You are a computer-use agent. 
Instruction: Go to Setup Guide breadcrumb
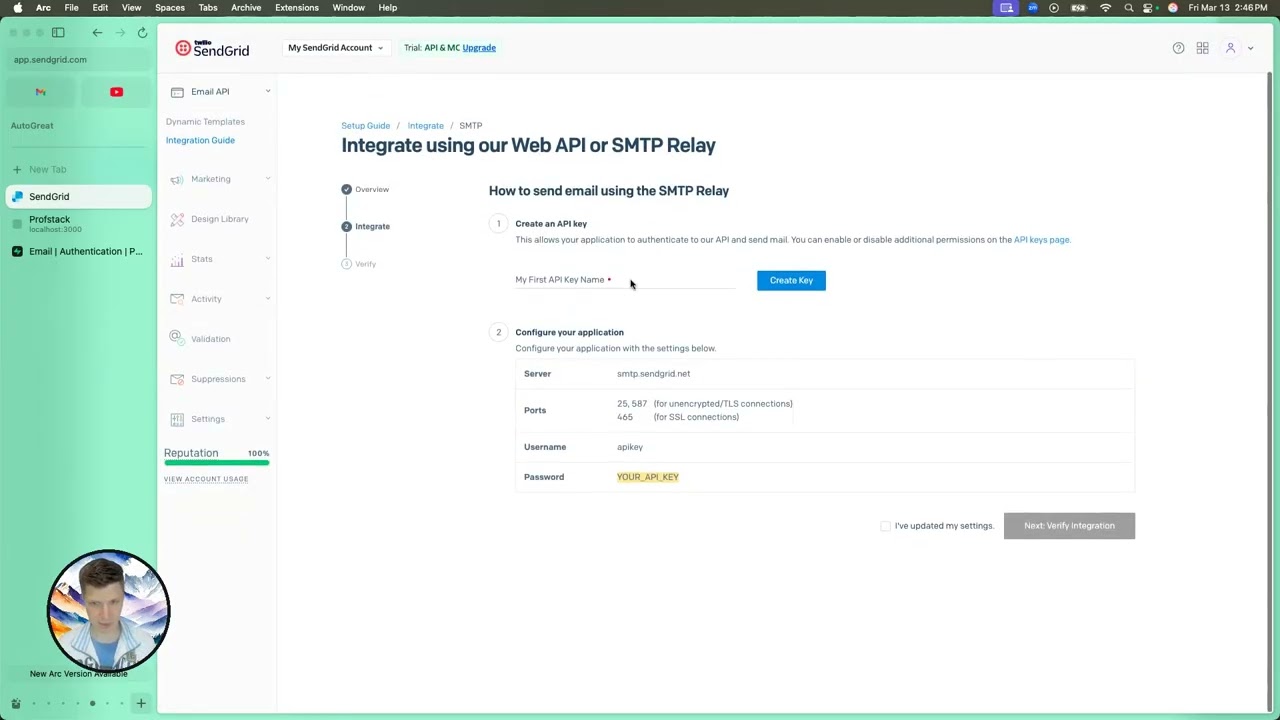366,126
